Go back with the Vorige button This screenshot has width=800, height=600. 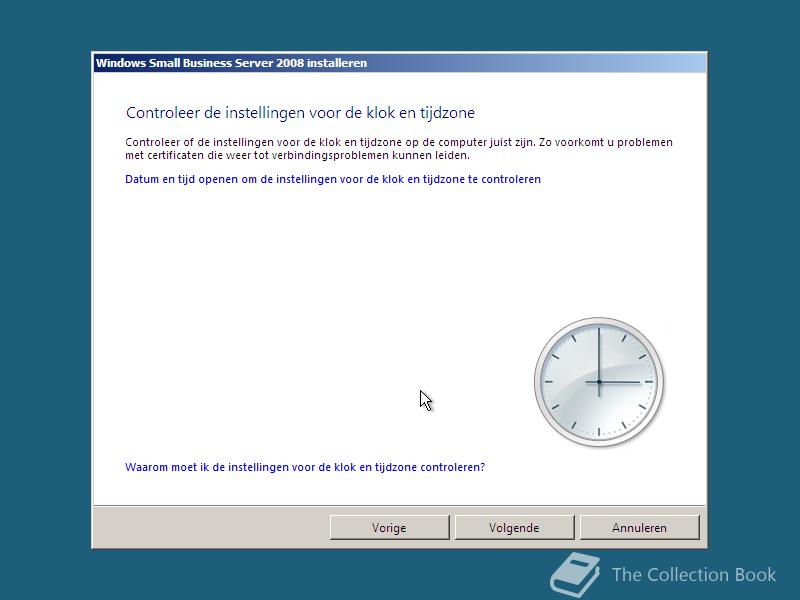pos(389,528)
